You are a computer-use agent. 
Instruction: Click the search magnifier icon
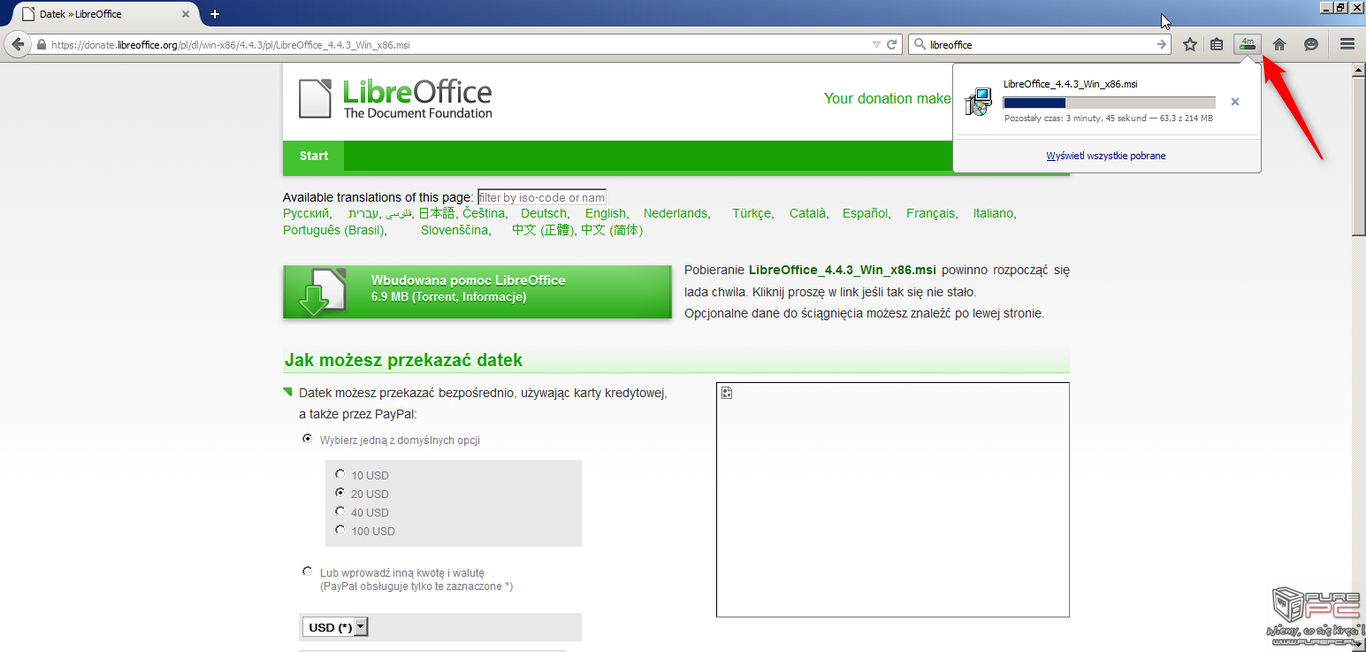tap(920, 45)
